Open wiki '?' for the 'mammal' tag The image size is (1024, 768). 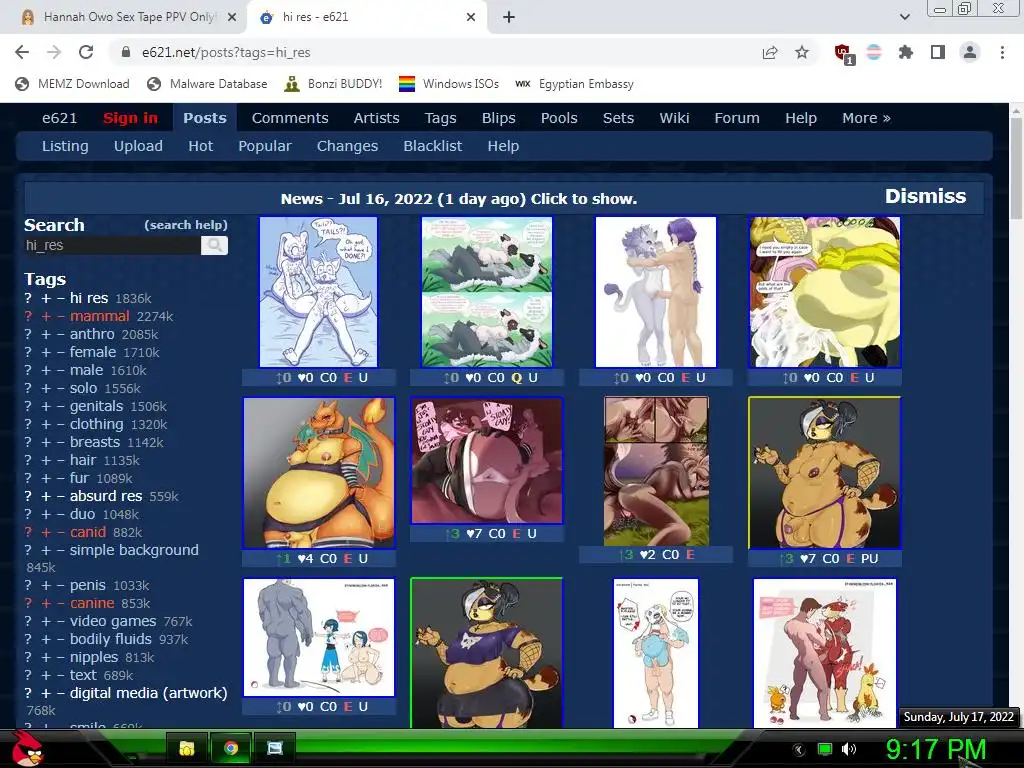pos(28,317)
